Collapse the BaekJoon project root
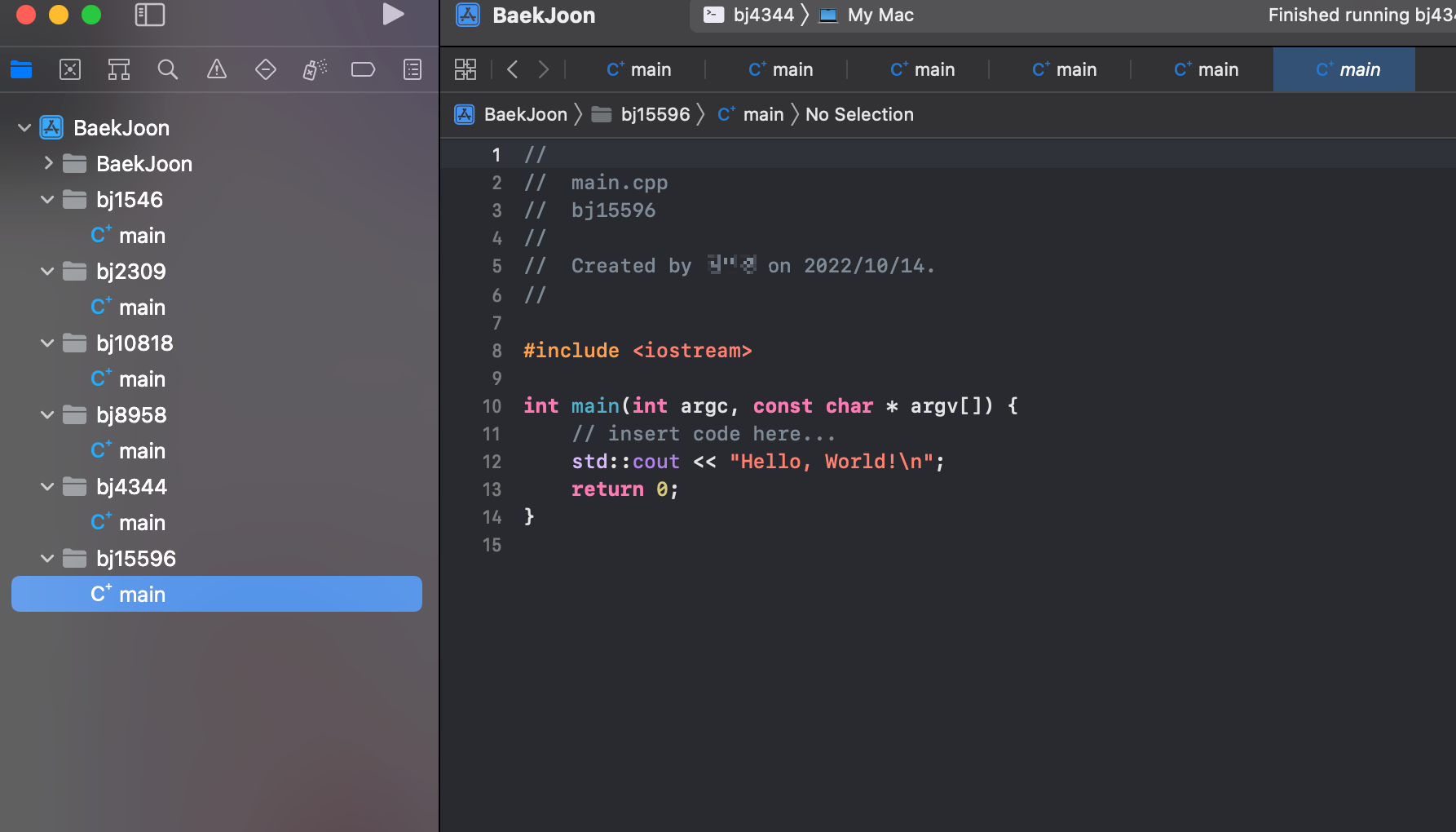 (x=24, y=128)
